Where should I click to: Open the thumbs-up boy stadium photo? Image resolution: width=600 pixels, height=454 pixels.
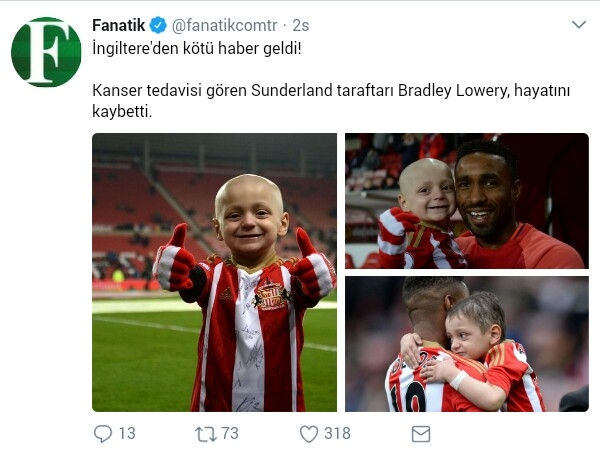tap(215, 272)
